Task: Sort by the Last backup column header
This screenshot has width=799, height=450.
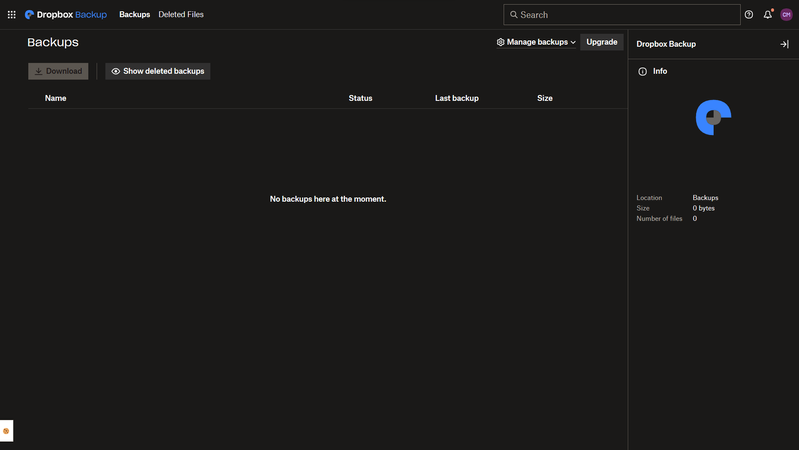Action: pos(457,98)
